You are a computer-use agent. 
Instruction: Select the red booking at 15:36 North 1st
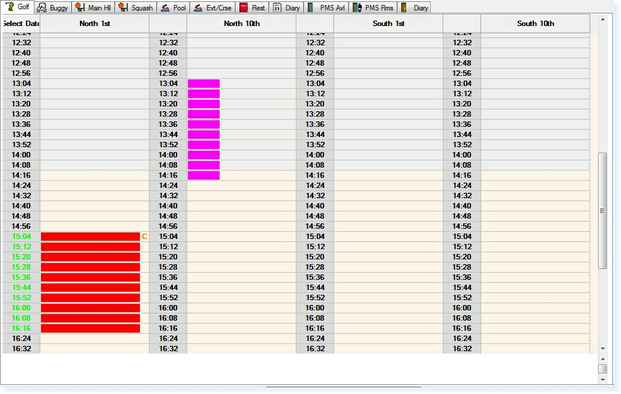(90, 277)
